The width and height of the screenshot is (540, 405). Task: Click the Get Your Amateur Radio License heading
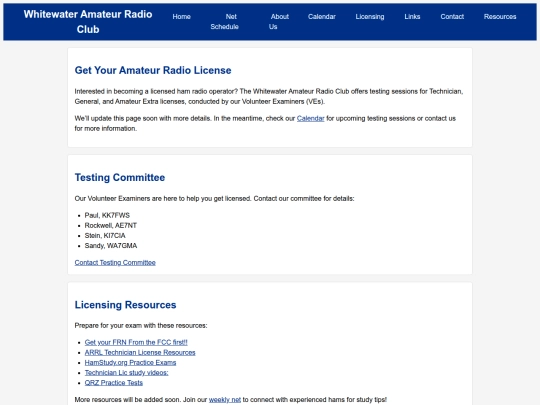(x=153, y=70)
